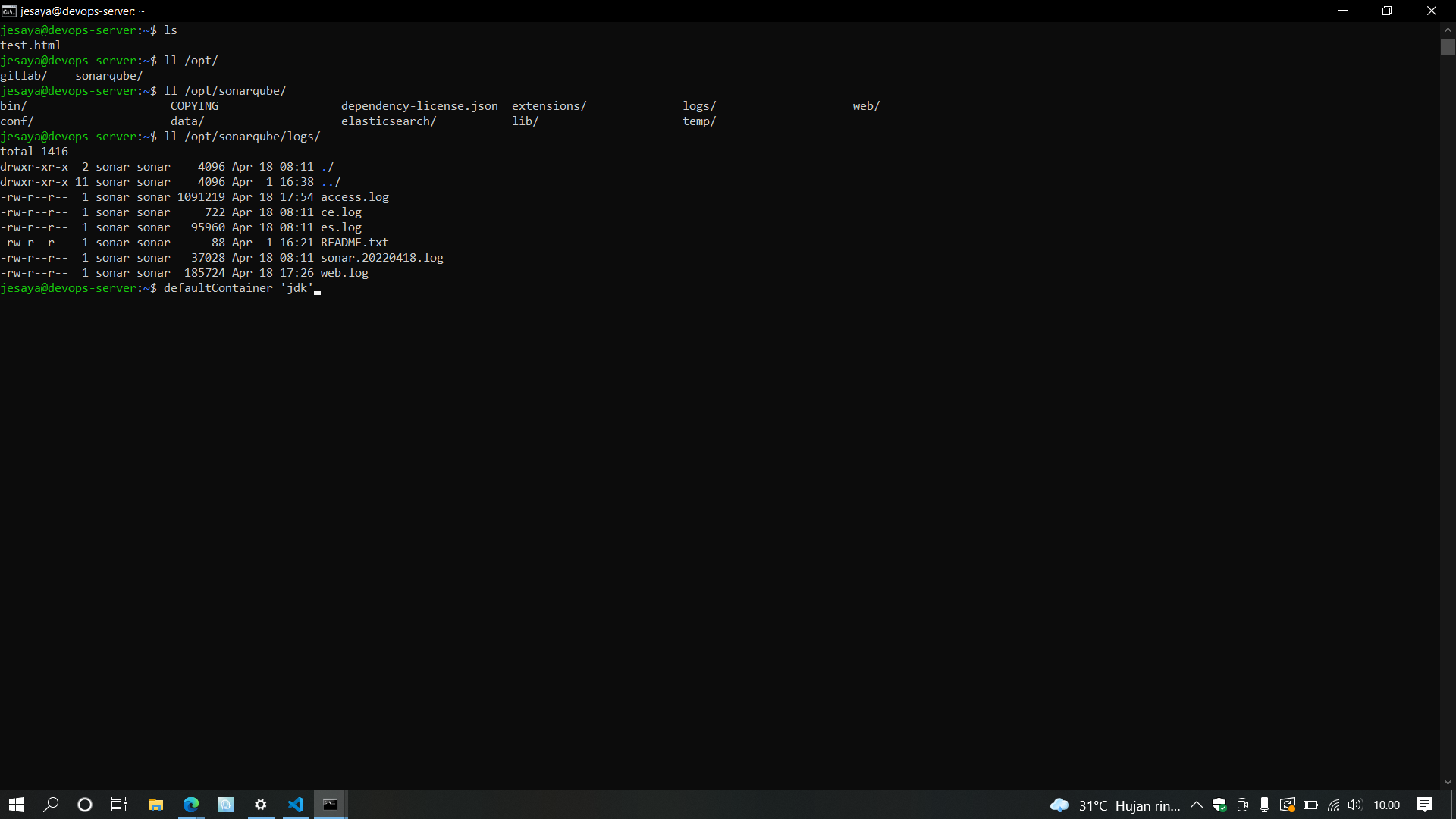Screen dimensions: 1456x819
Task: Click the scrollbar down arrow
Action: click(x=1448, y=782)
